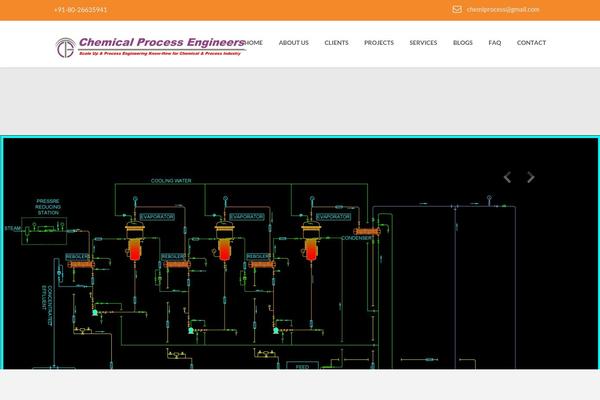
Task: Click the phone number +91-80-26635941
Action: (x=80, y=9)
